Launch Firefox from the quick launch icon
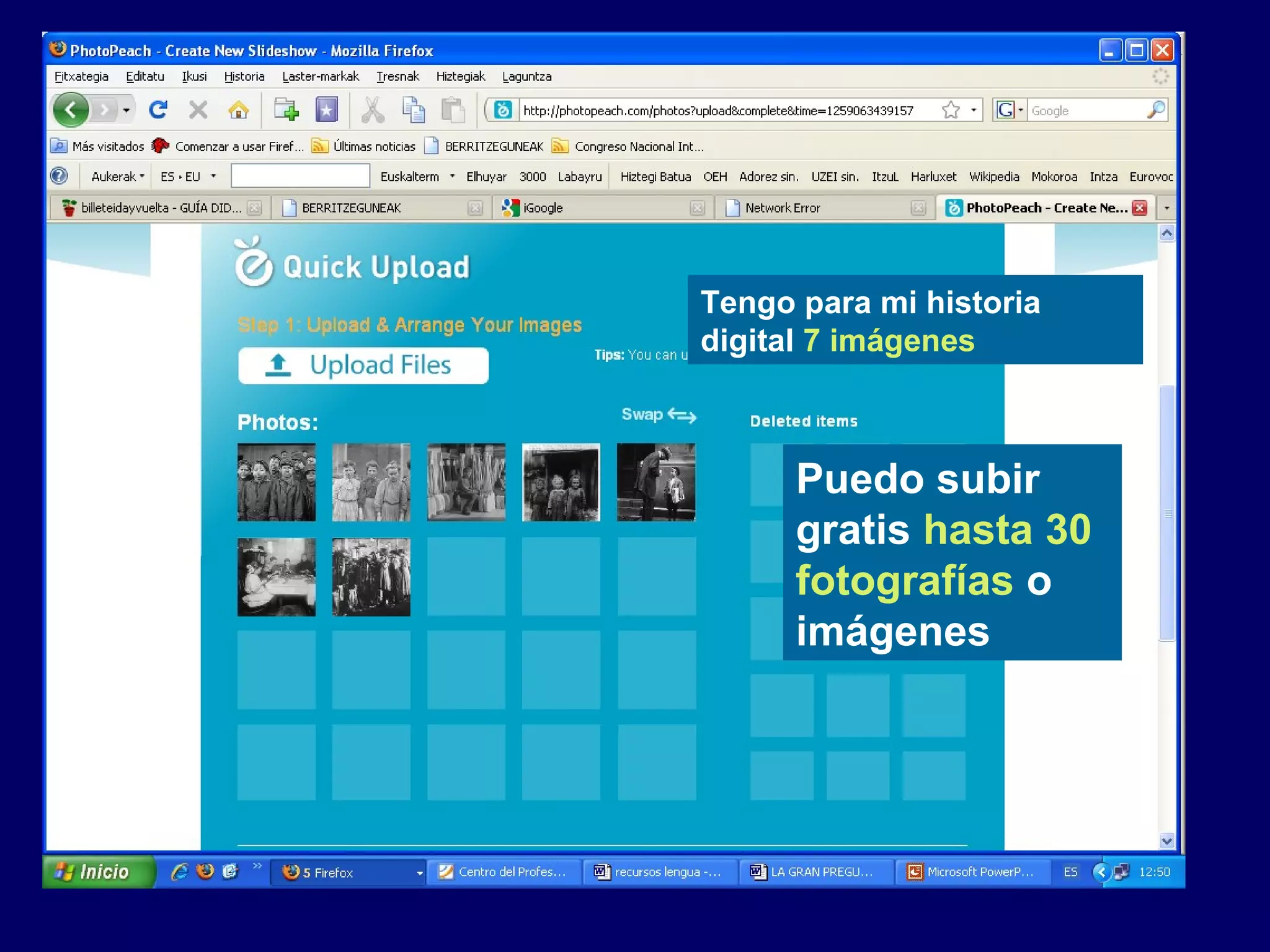Screen dimensions: 1270x952 click(x=205, y=872)
